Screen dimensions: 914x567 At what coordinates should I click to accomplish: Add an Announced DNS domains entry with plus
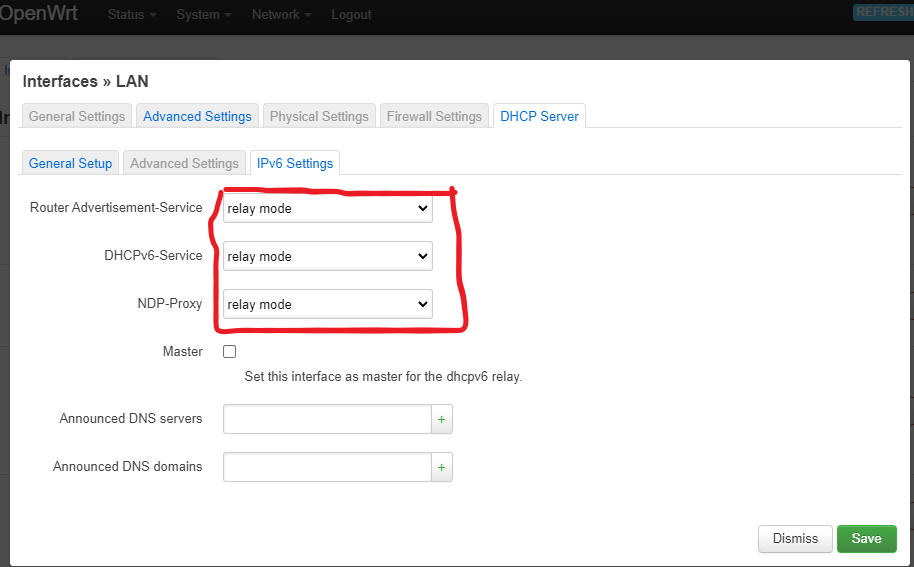click(x=441, y=467)
